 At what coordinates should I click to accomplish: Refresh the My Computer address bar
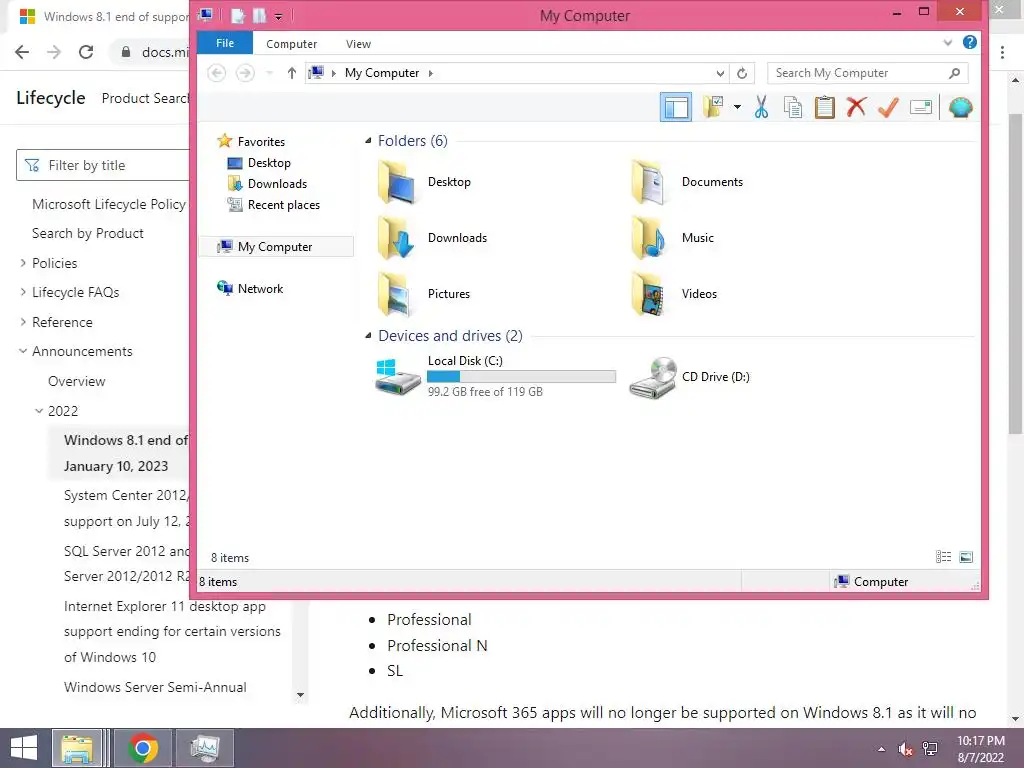pos(742,73)
